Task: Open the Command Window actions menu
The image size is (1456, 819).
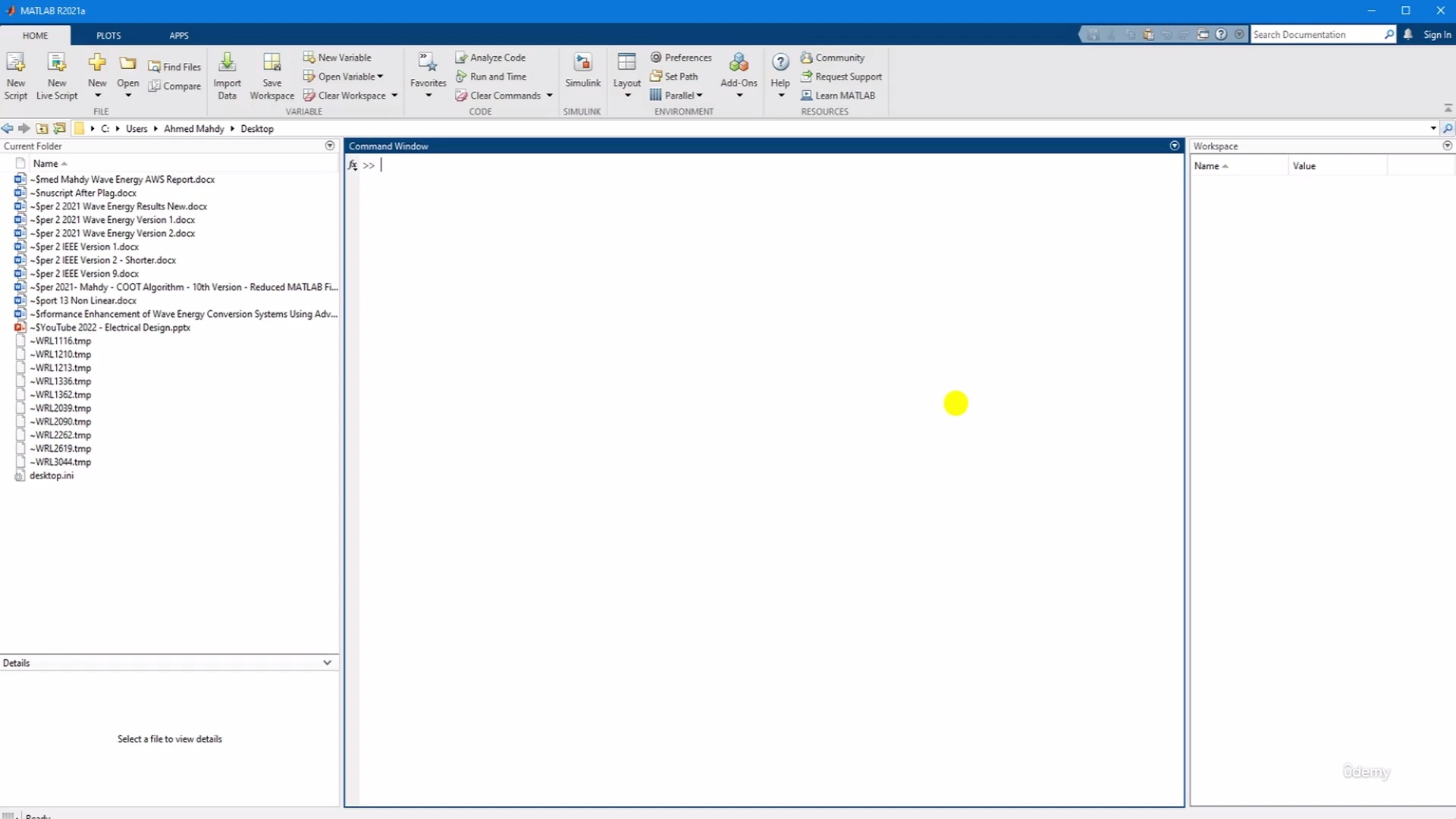Action: pos(1175,146)
